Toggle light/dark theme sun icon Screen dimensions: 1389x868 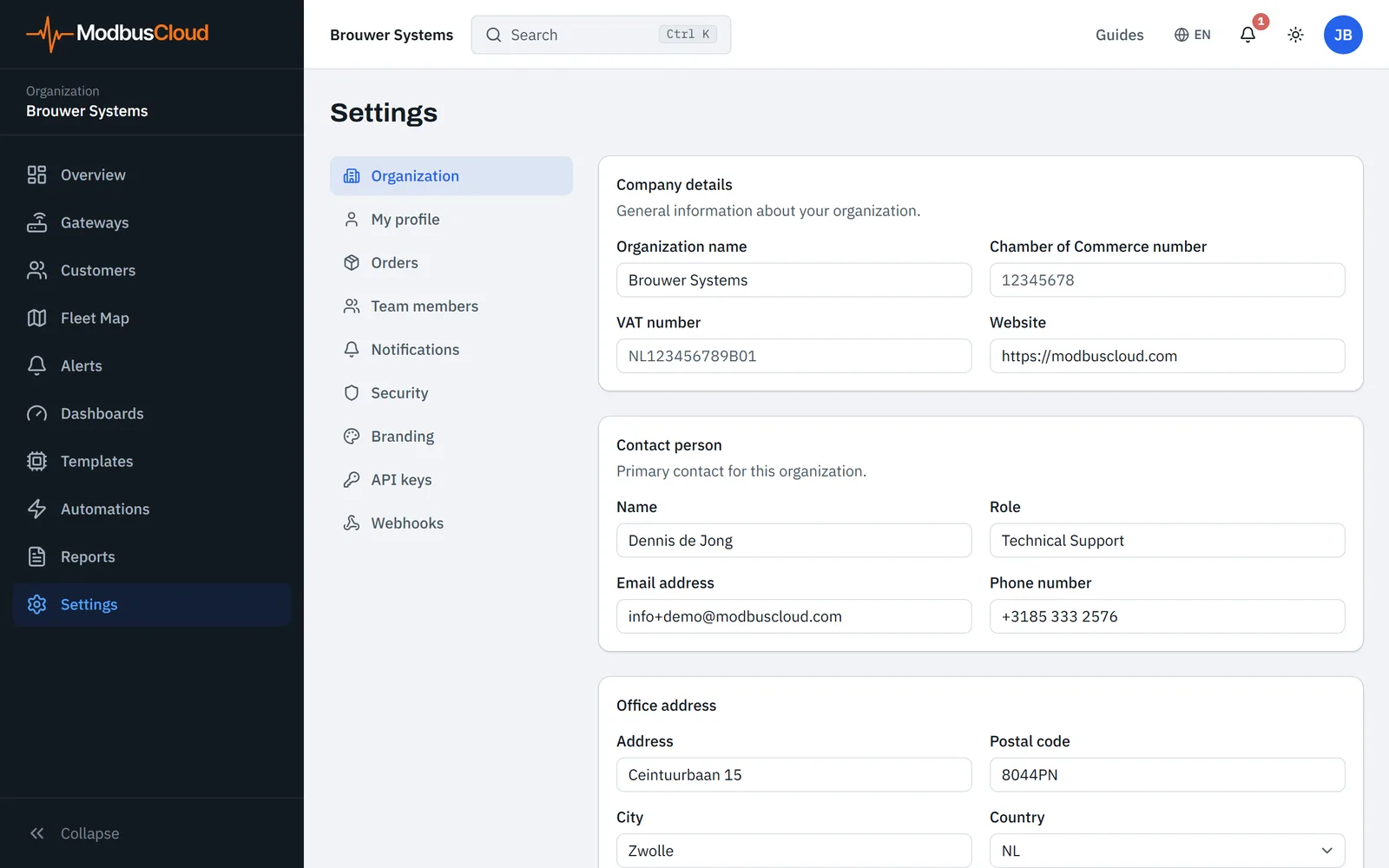pyautogui.click(x=1295, y=35)
